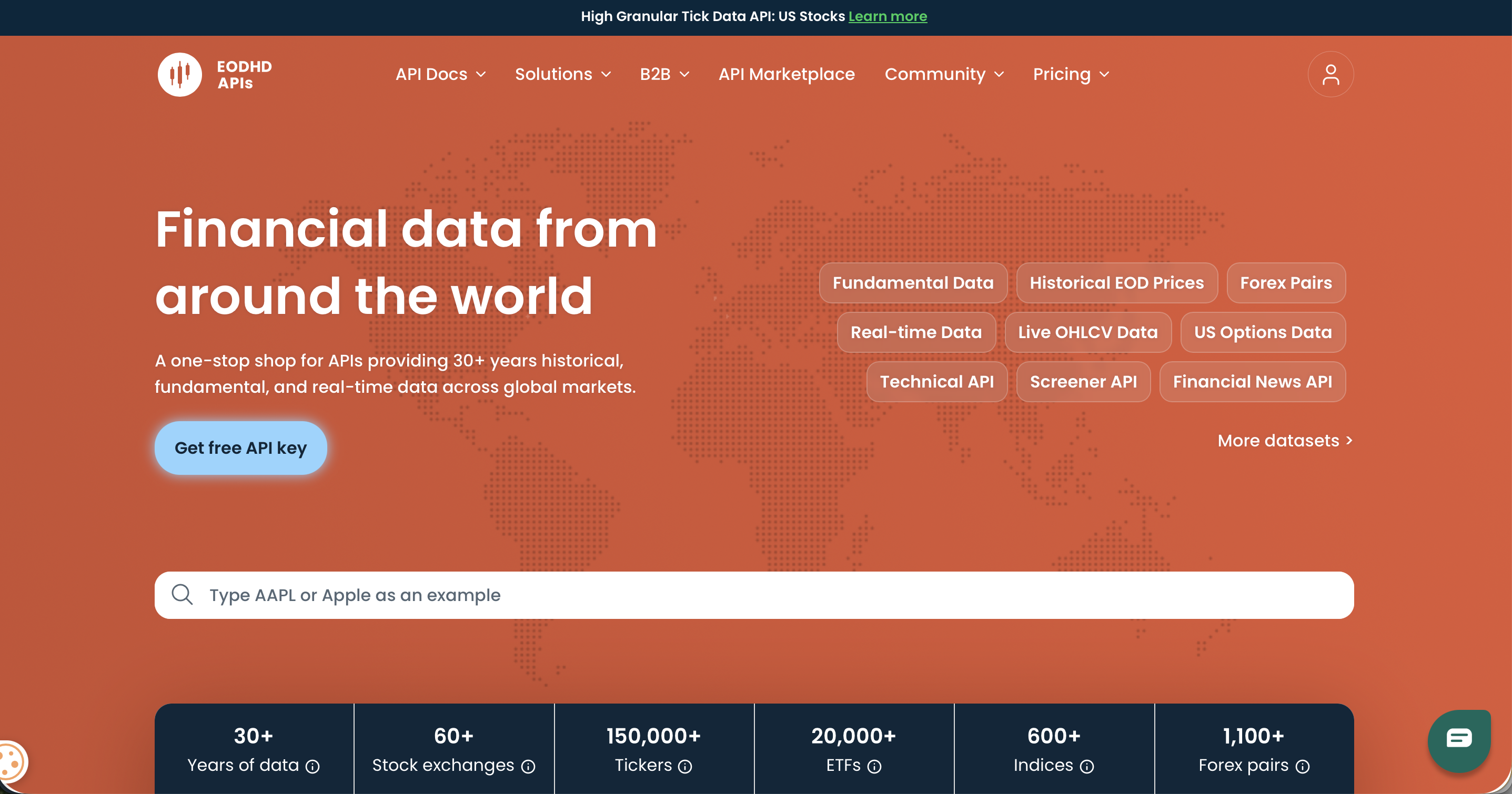Expand the API Docs dropdown menu
Screen dimensions: 1512x794
(x=440, y=75)
